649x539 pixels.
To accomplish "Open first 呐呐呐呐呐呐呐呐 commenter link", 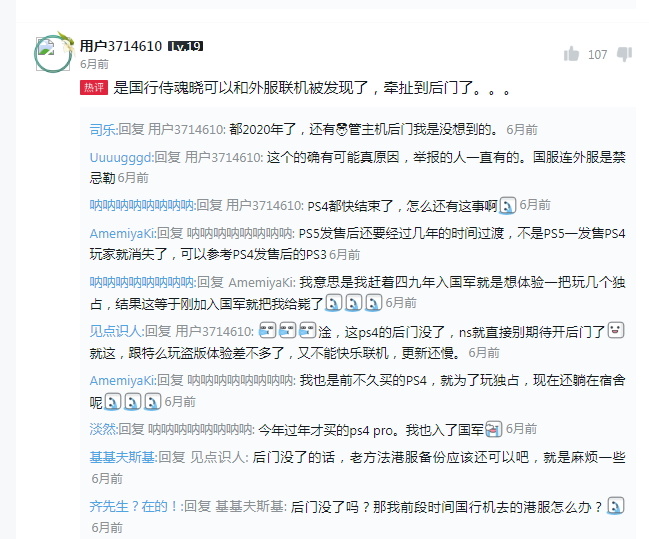I will (142, 205).
